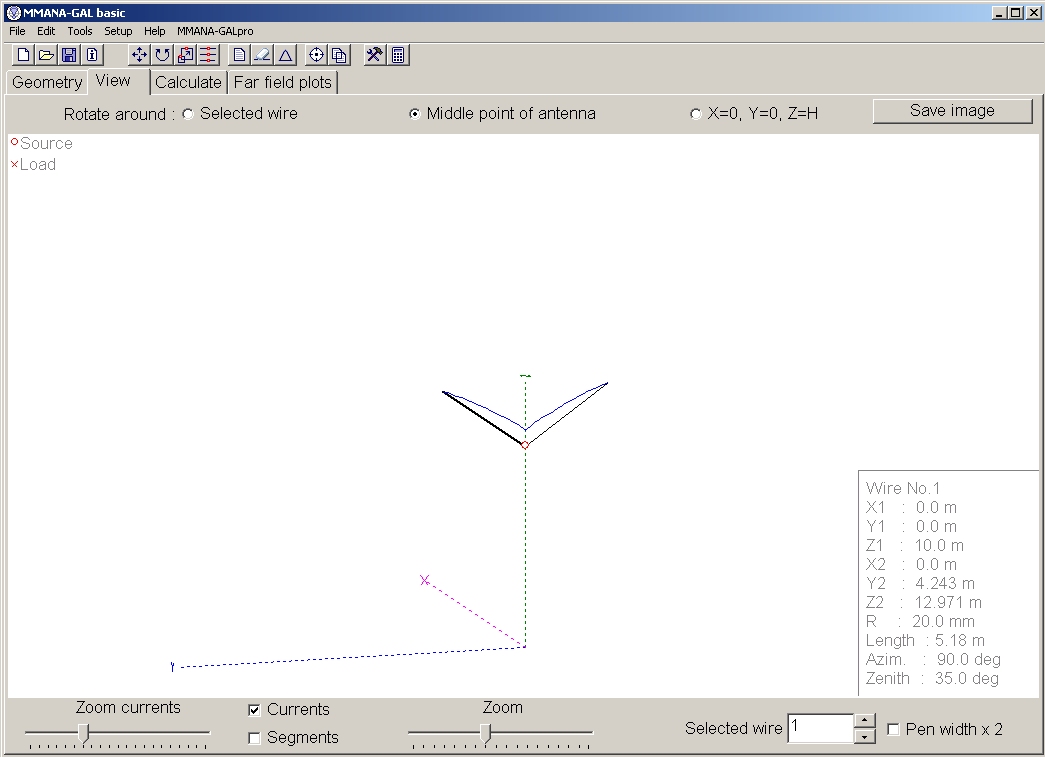The width and height of the screenshot is (1045, 757).
Task: Click the crosshair target icon
Action: click(317, 55)
